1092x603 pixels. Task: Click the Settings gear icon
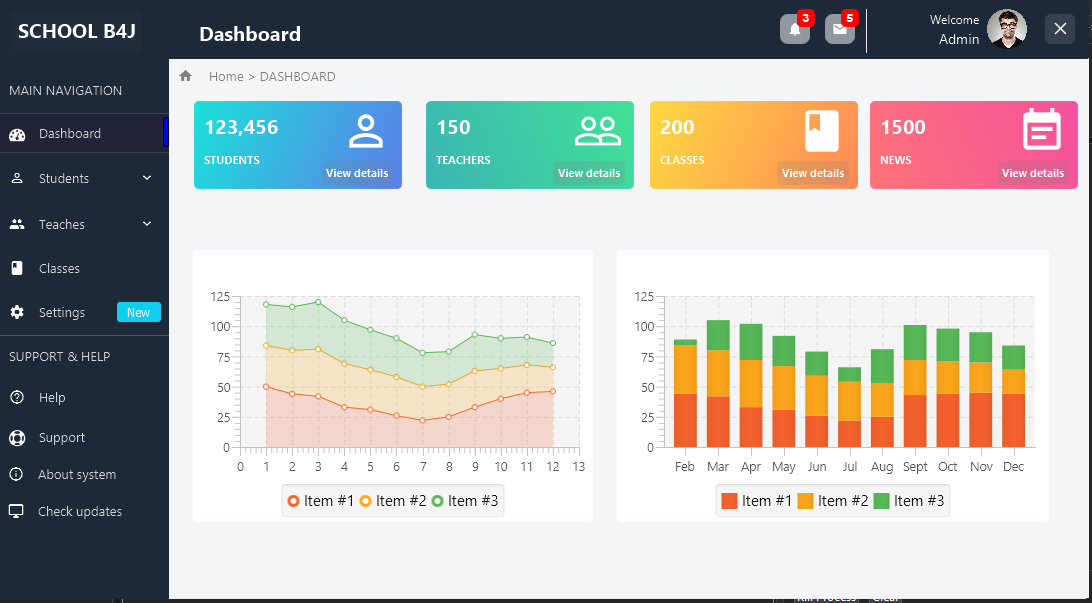coord(17,312)
